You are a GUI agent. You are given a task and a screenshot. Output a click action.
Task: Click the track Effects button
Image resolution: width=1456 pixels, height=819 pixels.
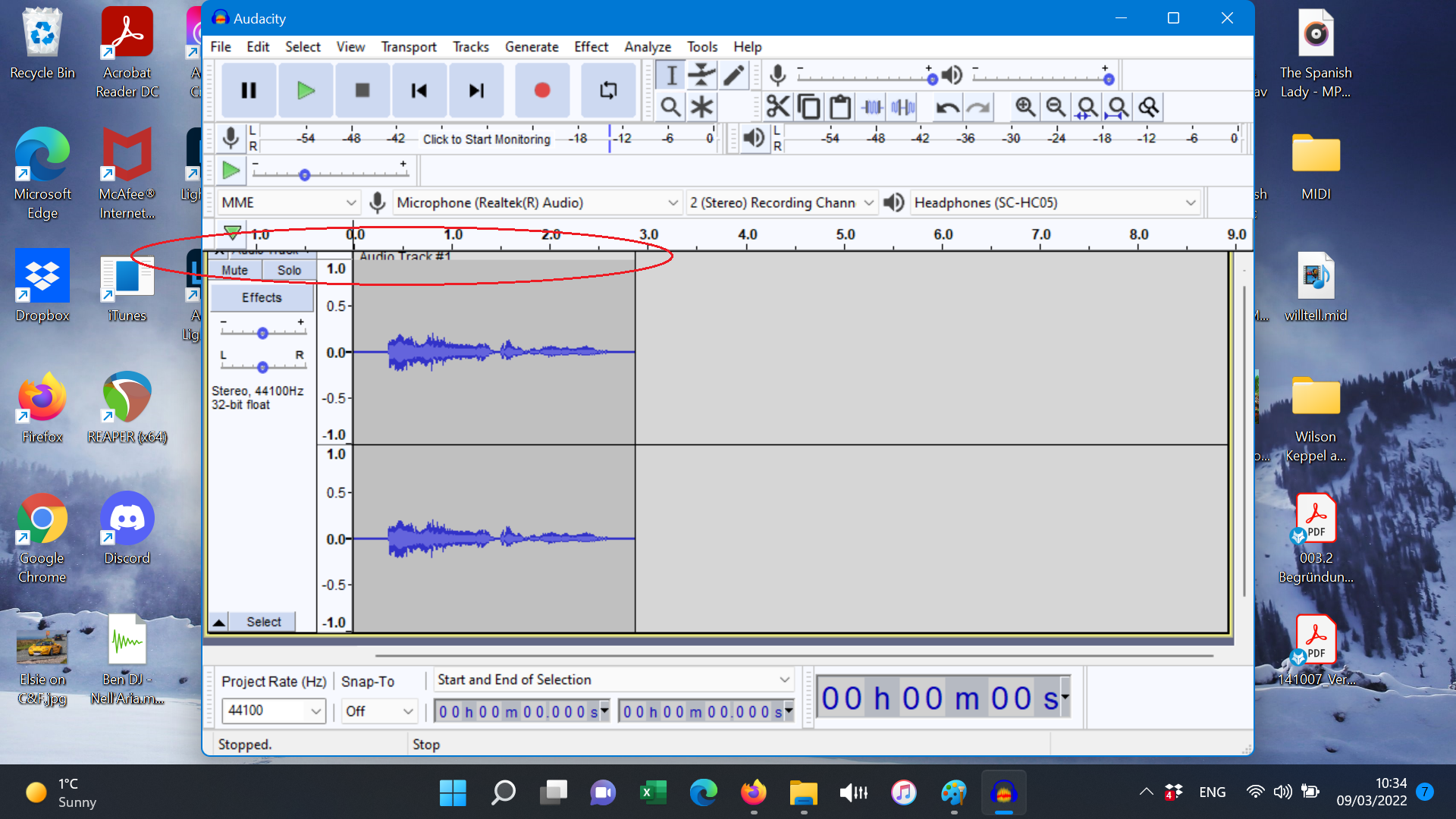pos(262,297)
